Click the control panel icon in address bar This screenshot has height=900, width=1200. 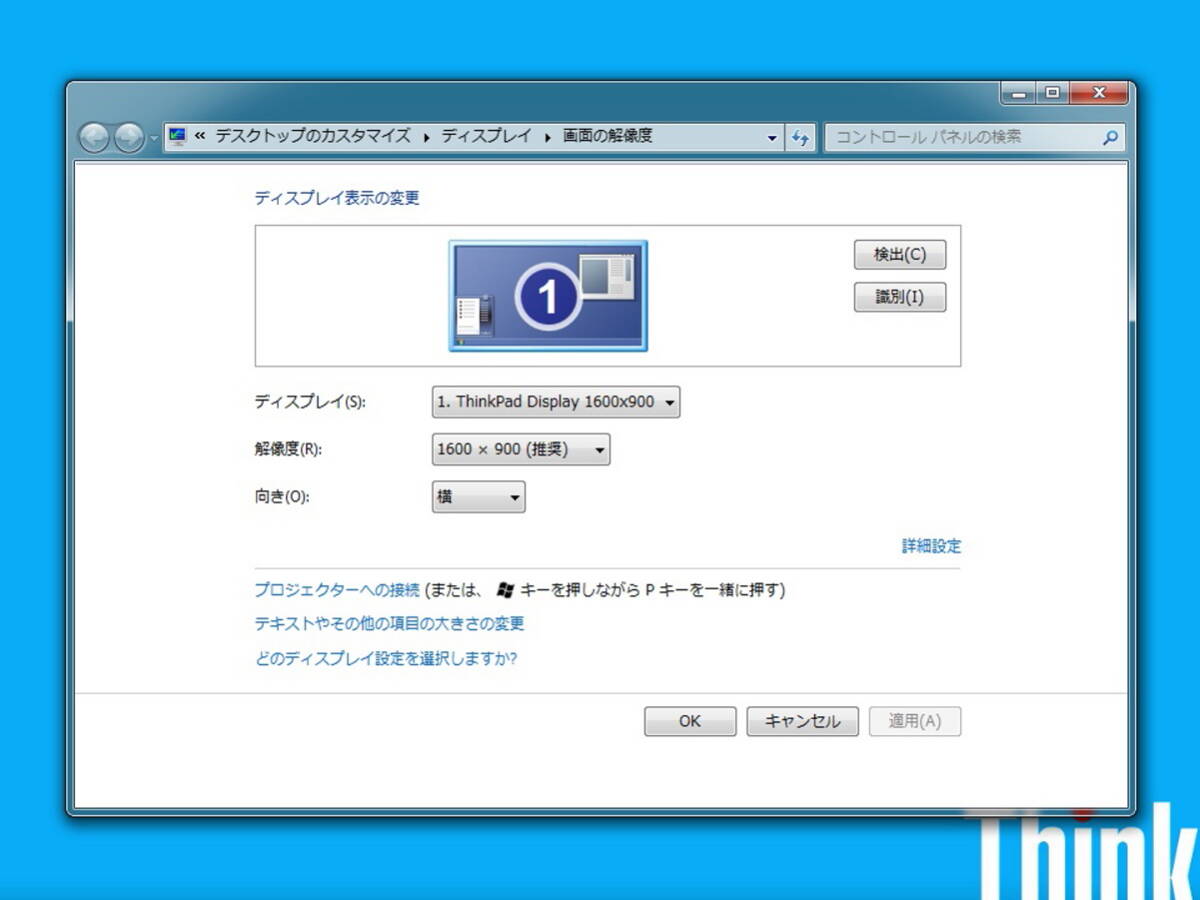(x=178, y=137)
